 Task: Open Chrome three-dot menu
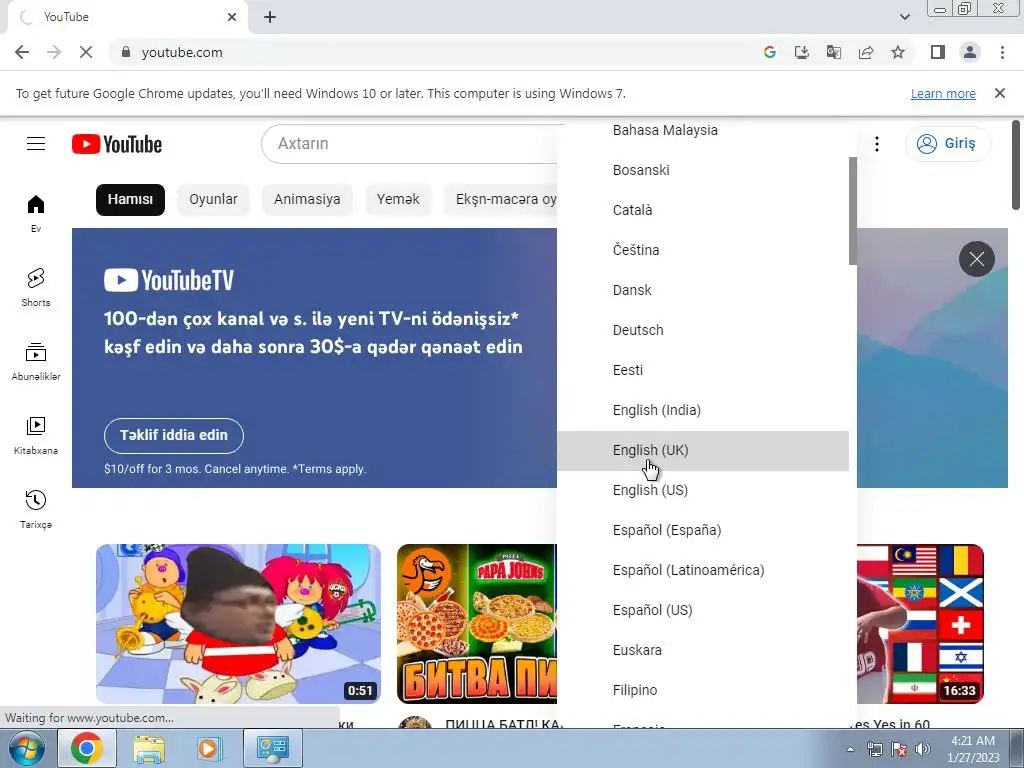(1002, 52)
